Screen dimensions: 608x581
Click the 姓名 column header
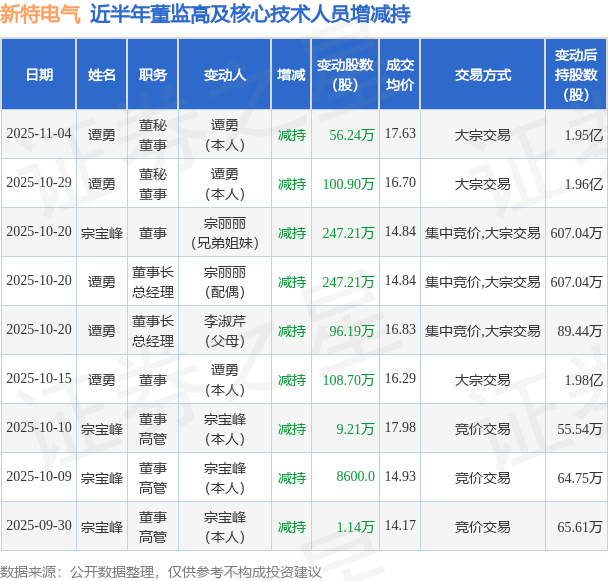point(102,74)
